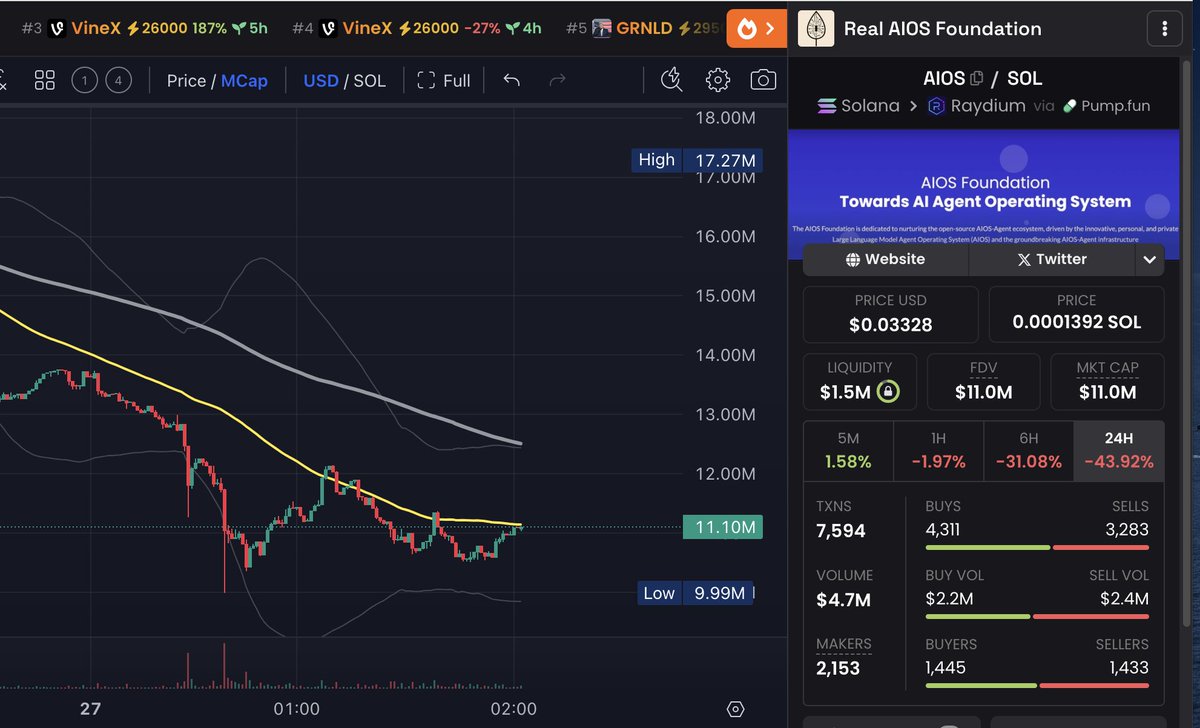Click the 0.0001392 SOL price box
This screenshot has height=728, width=1200.
(x=1077, y=314)
